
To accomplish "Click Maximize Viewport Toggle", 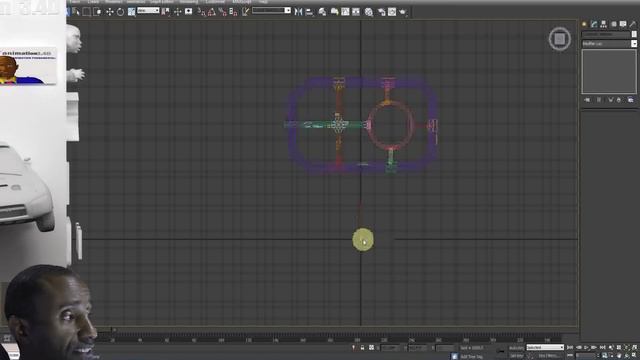I will coord(635,356).
